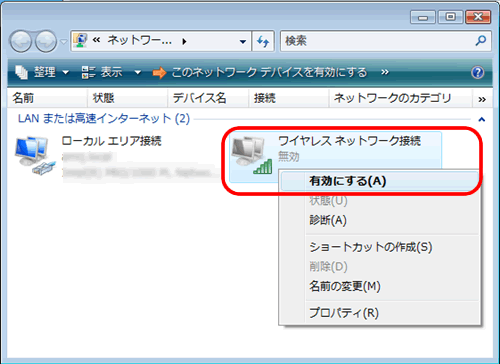Choose 削除(D) in context menu
Image resolution: width=500 pixels, height=364 pixels.
click(x=379, y=267)
